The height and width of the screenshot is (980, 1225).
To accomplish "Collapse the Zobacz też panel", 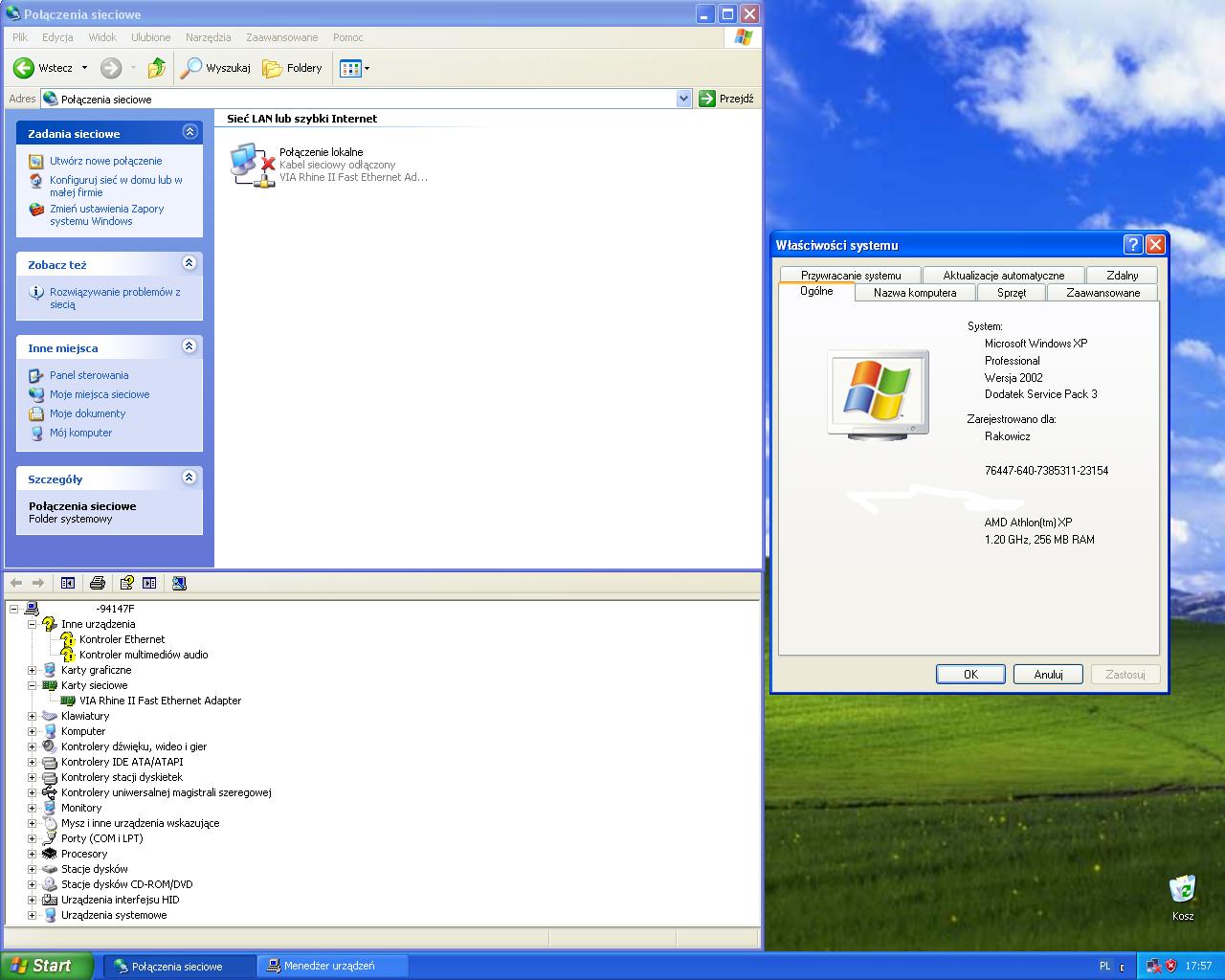I will 189,263.
